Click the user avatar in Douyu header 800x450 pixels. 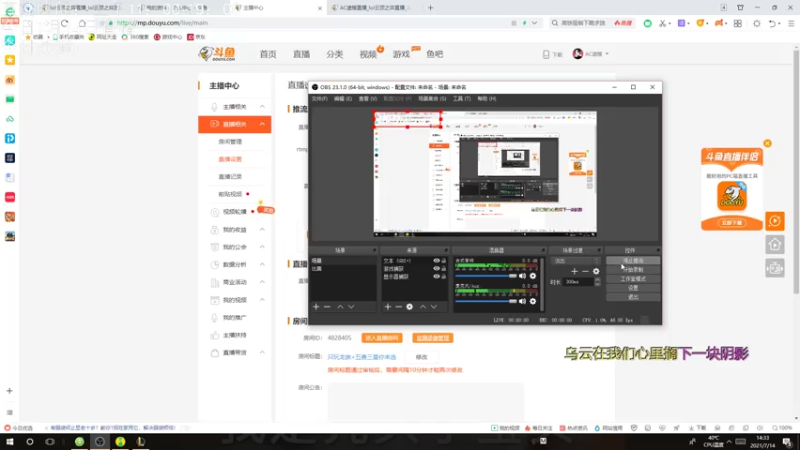tap(578, 54)
